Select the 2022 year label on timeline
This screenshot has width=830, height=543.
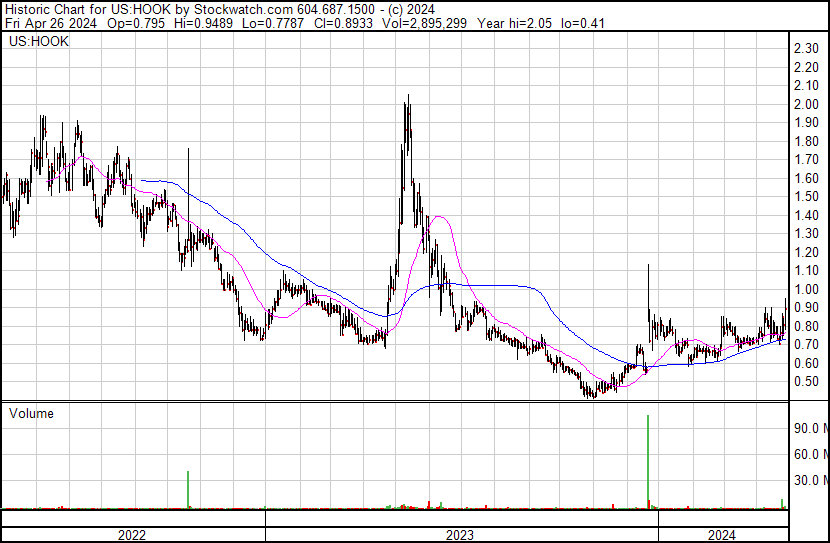(132, 535)
